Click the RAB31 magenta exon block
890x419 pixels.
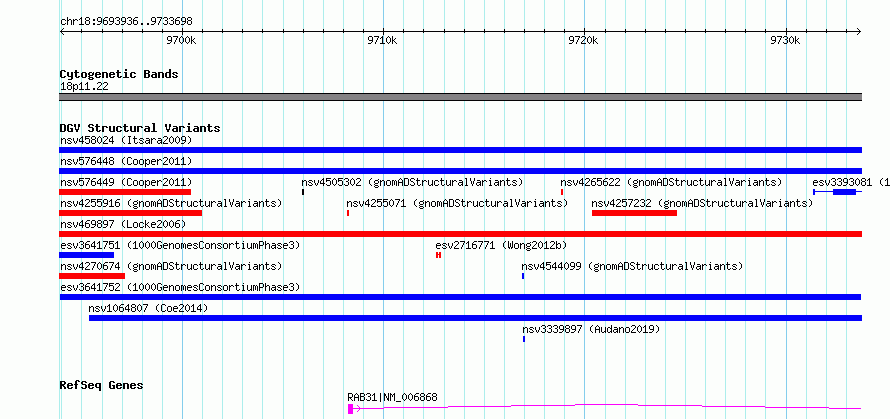click(x=350, y=409)
